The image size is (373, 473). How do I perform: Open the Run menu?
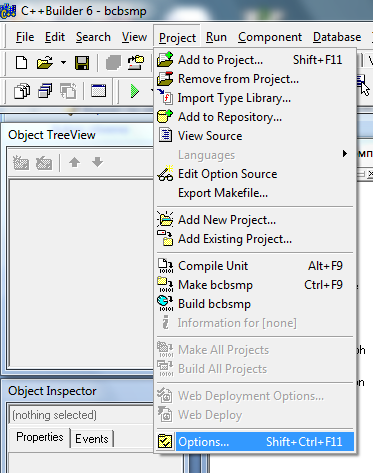[x=216, y=37]
